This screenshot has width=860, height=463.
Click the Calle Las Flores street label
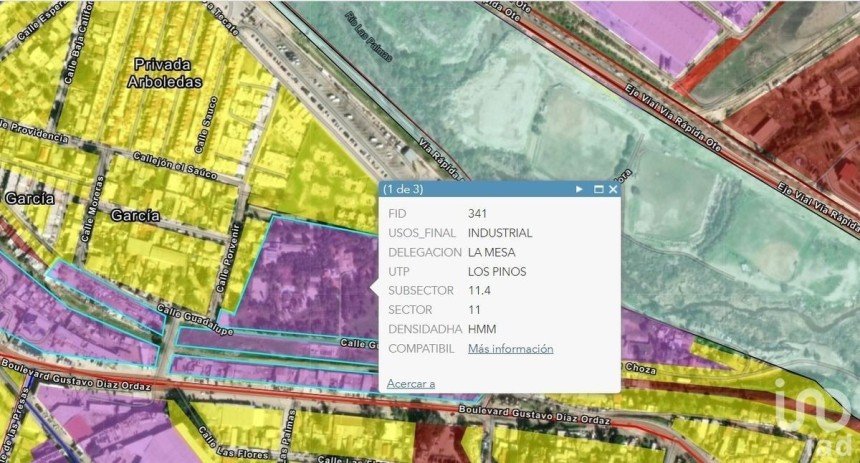click(233, 443)
